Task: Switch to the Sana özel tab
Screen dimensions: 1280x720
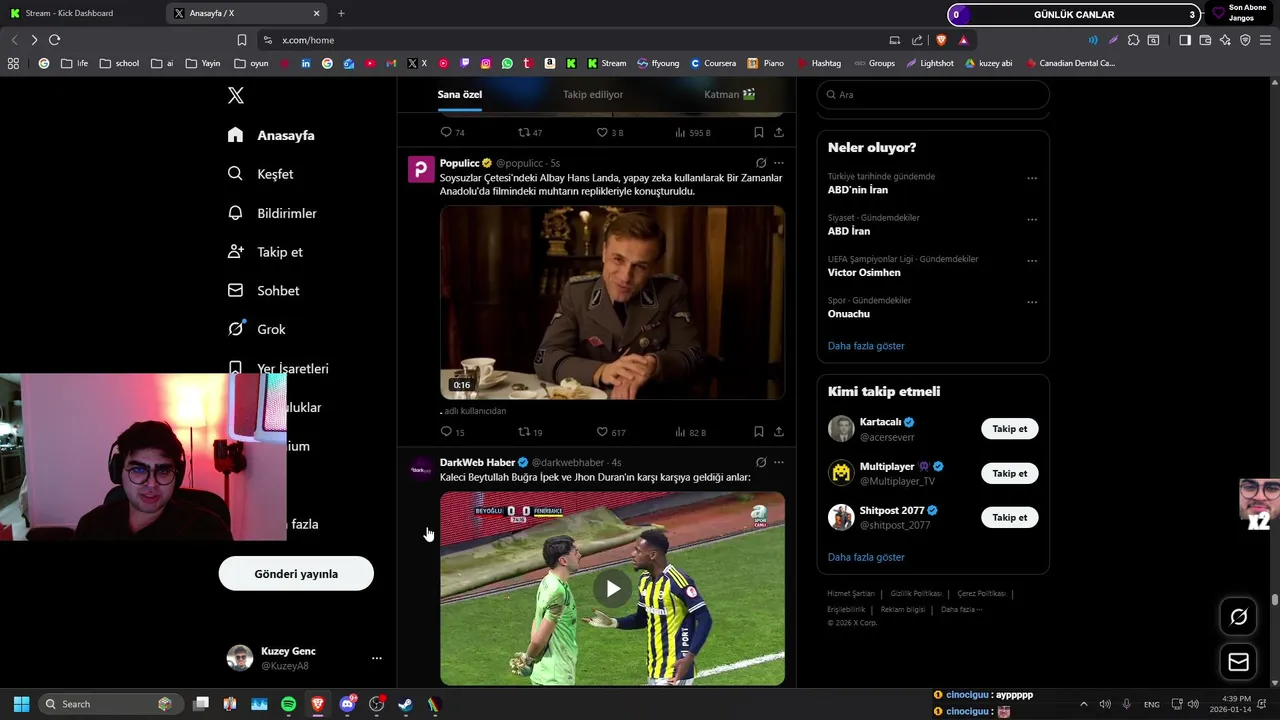Action: (460, 94)
